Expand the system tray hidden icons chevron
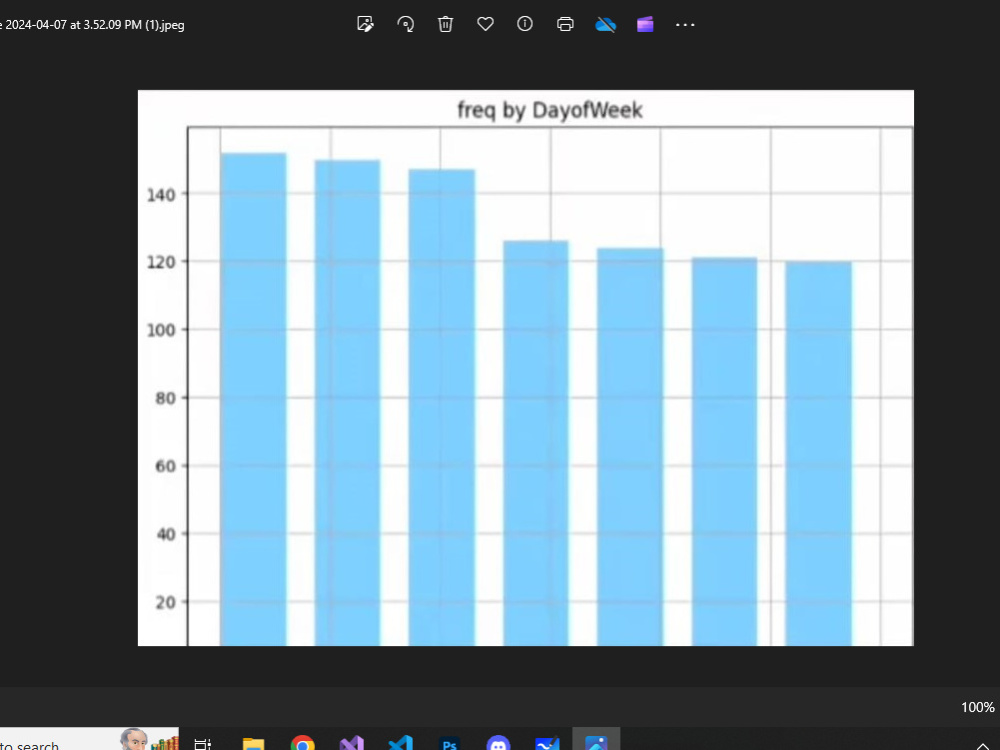 click(983, 746)
